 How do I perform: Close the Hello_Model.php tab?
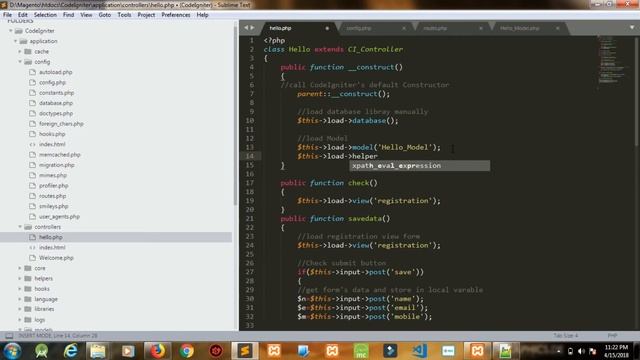[x=558, y=28]
